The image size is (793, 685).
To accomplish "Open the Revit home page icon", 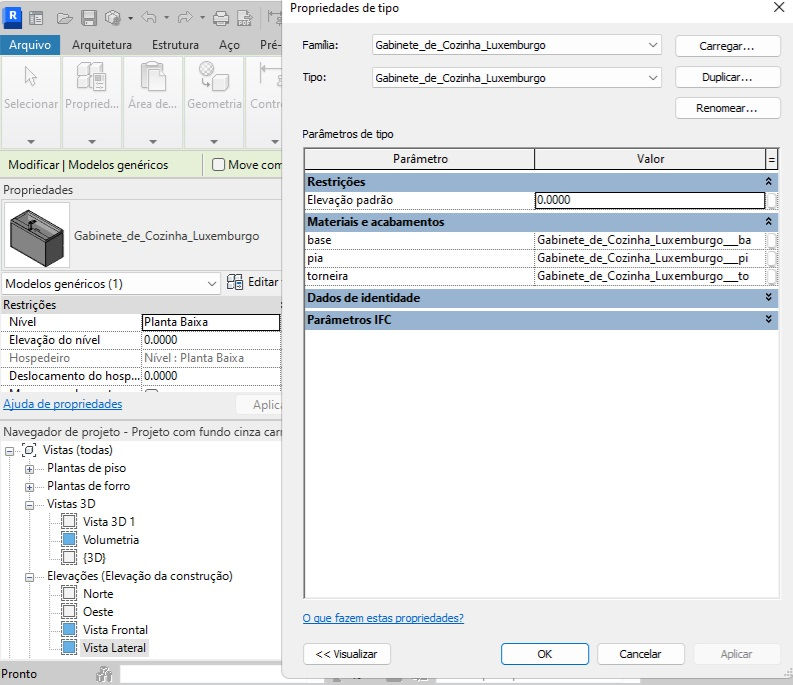I will click(36, 18).
